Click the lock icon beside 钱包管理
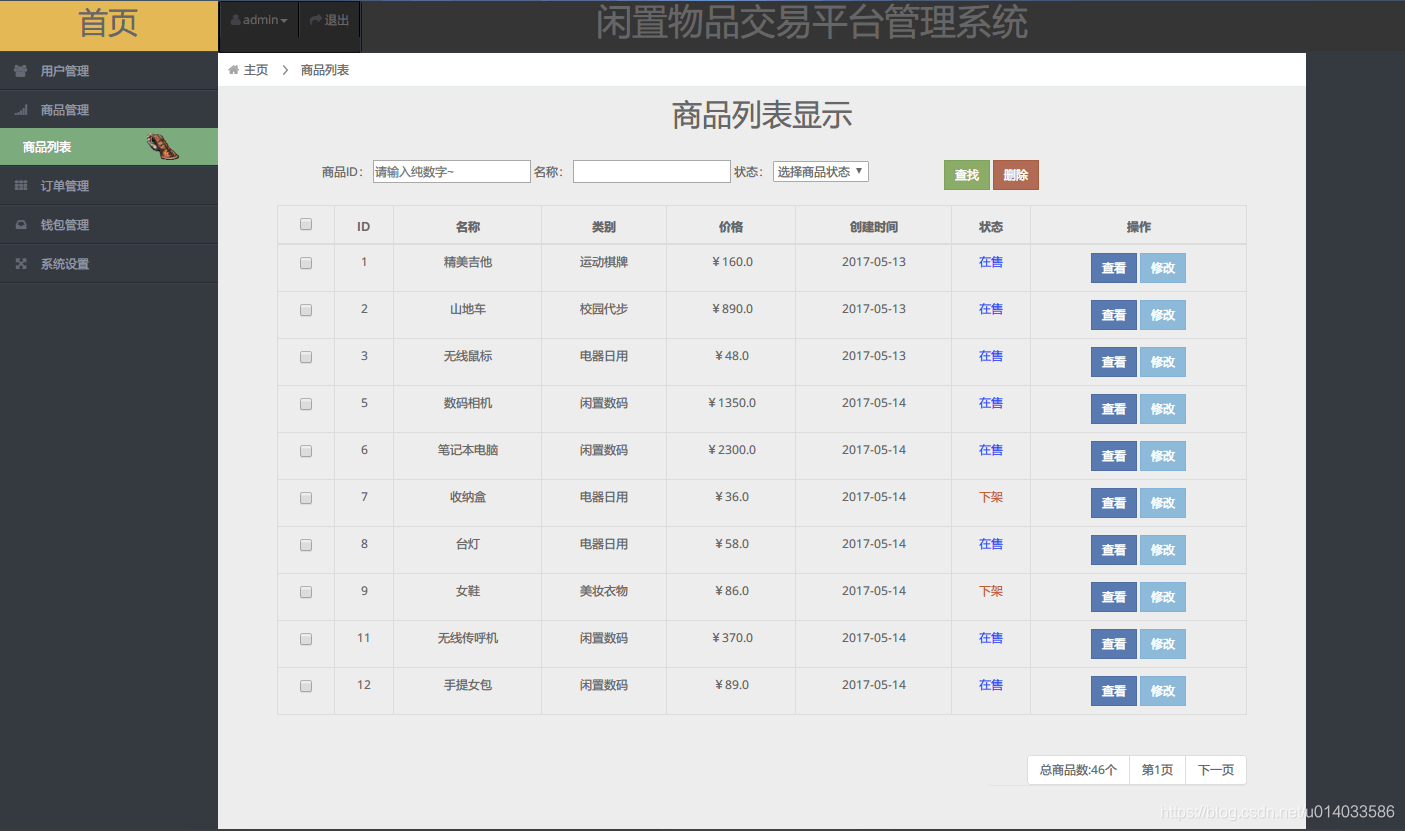Screen dimensions: 1405x831 [21, 224]
